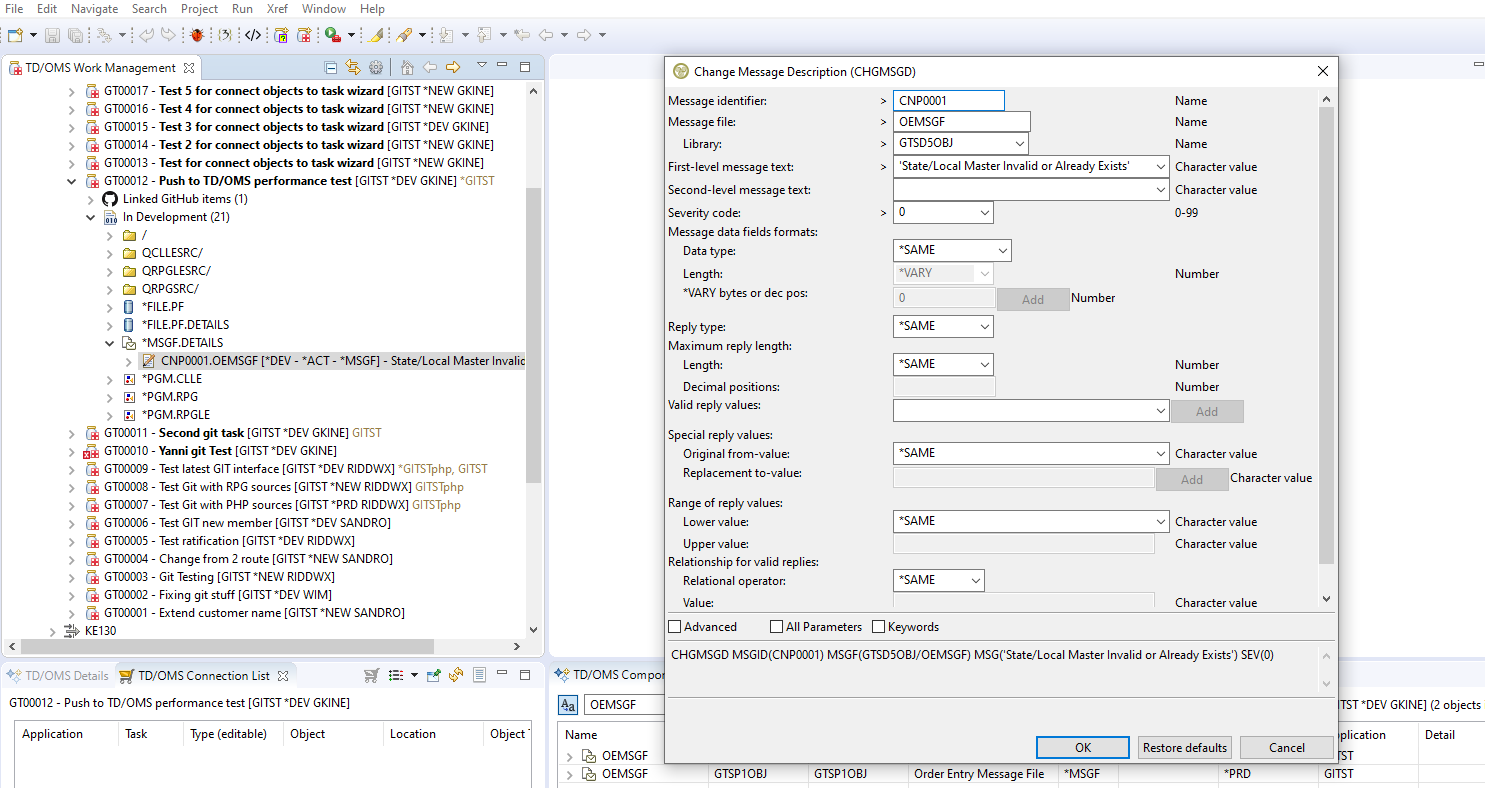Image resolution: width=1485 pixels, height=788 pixels.
Task: Click the Message identifier input field
Action: tap(947, 101)
